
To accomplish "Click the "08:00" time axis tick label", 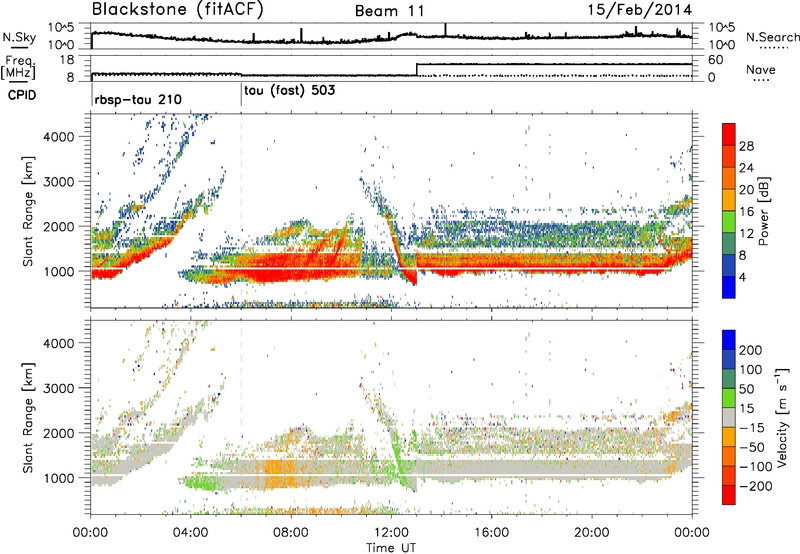I will point(291,533).
